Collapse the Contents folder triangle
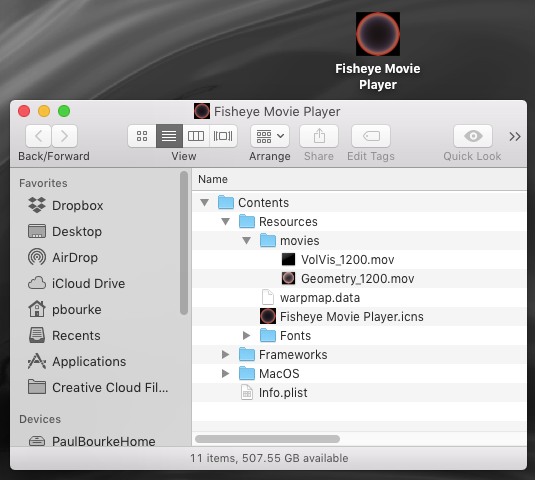 pyautogui.click(x=205, y=203)
